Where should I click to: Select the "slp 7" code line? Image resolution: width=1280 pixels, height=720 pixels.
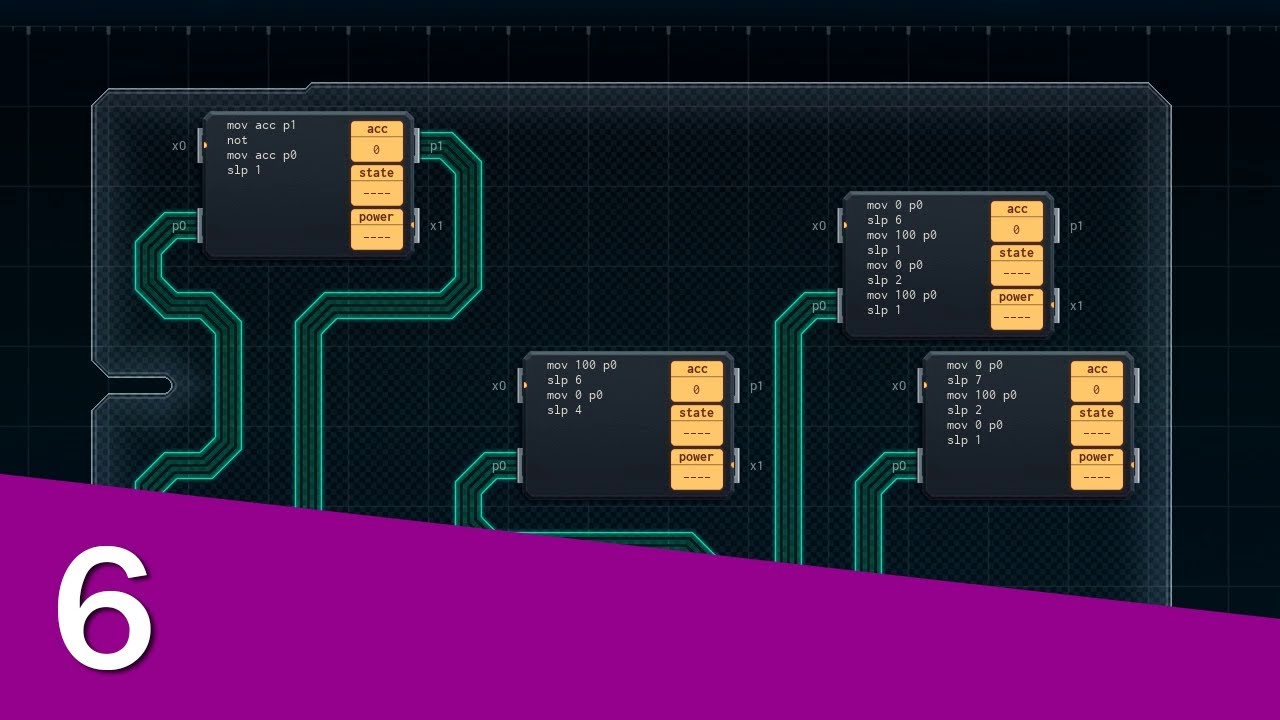tap(964, 380)
